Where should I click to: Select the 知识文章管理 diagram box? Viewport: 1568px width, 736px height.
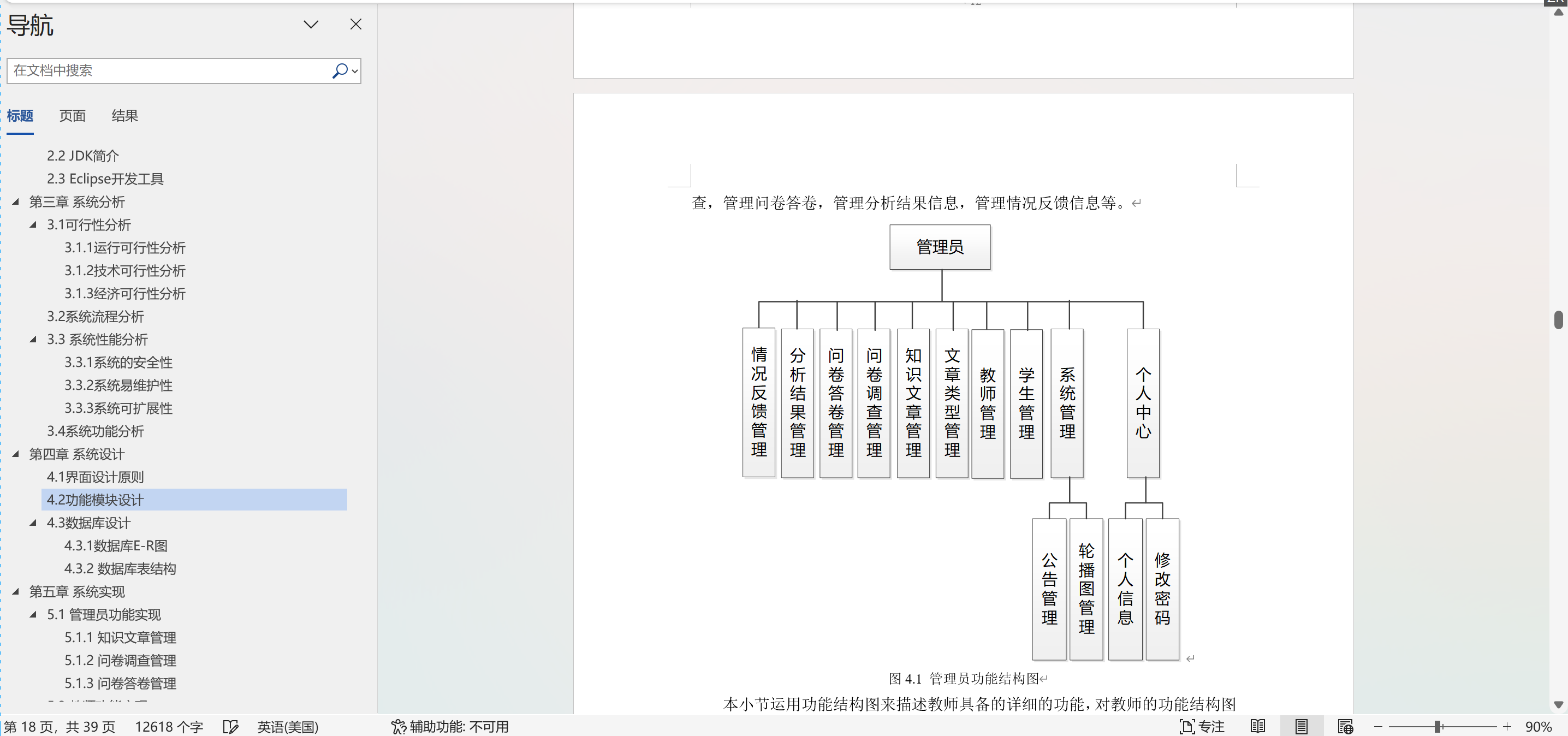point(913,403)
